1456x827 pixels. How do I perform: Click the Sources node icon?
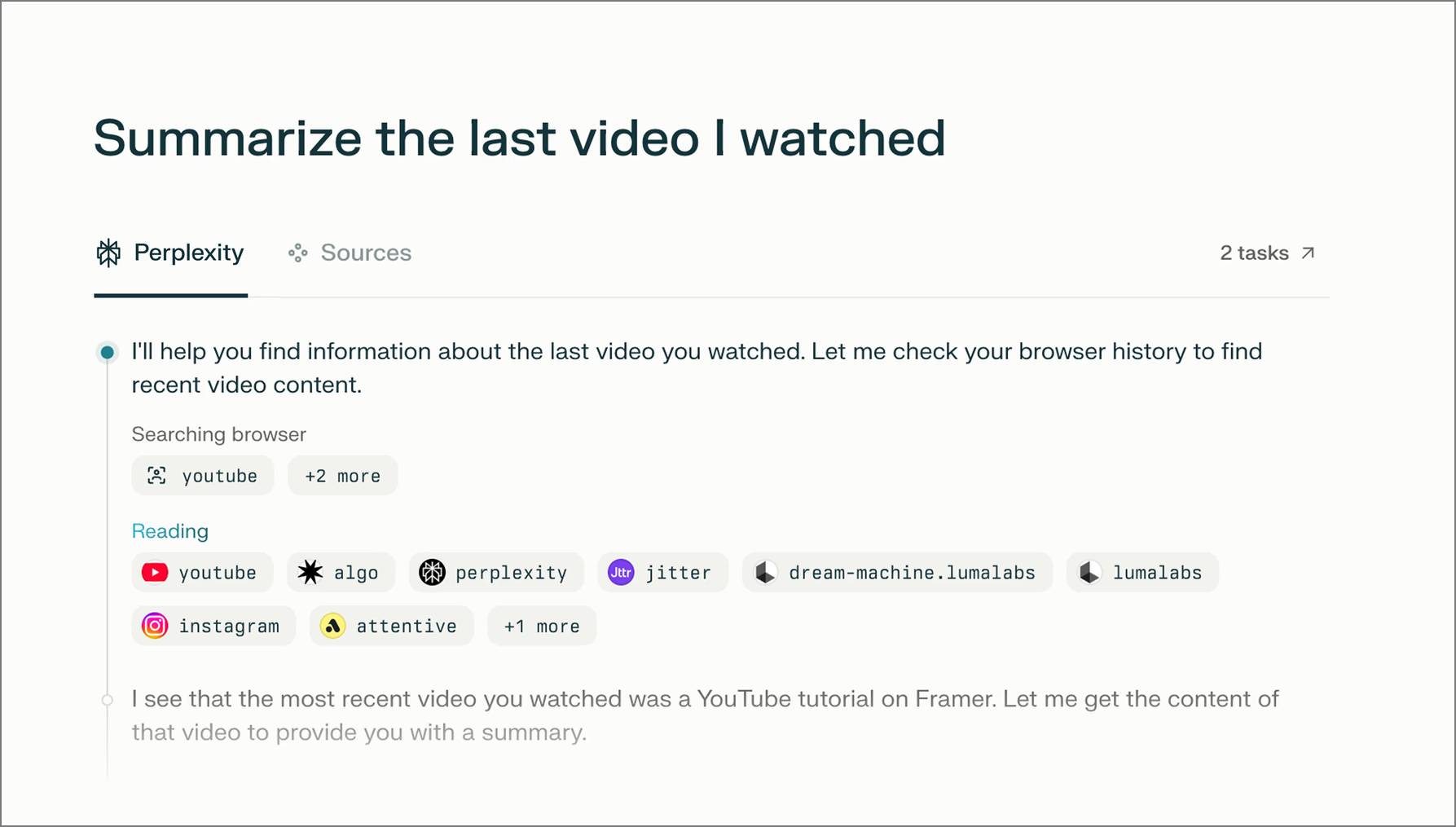(x=298, y=253)
